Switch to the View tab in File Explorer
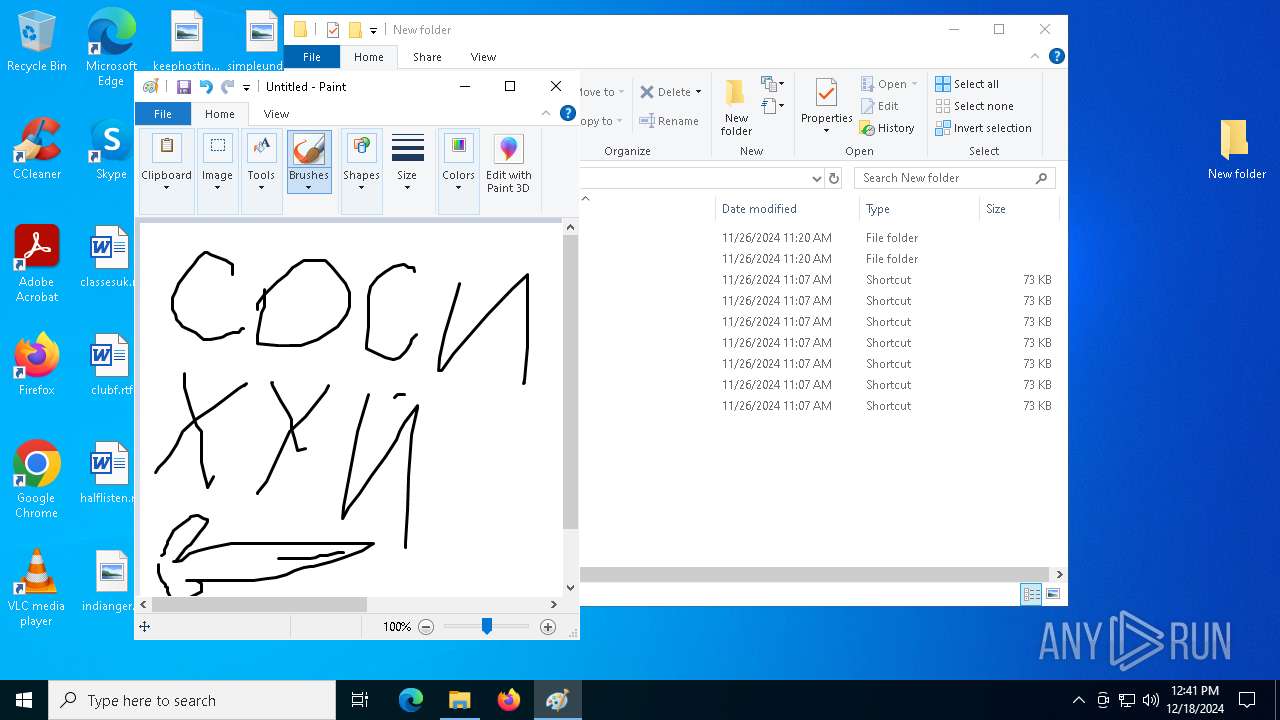The height and width of the screenshot is (720, 1280). coord(483,57)
